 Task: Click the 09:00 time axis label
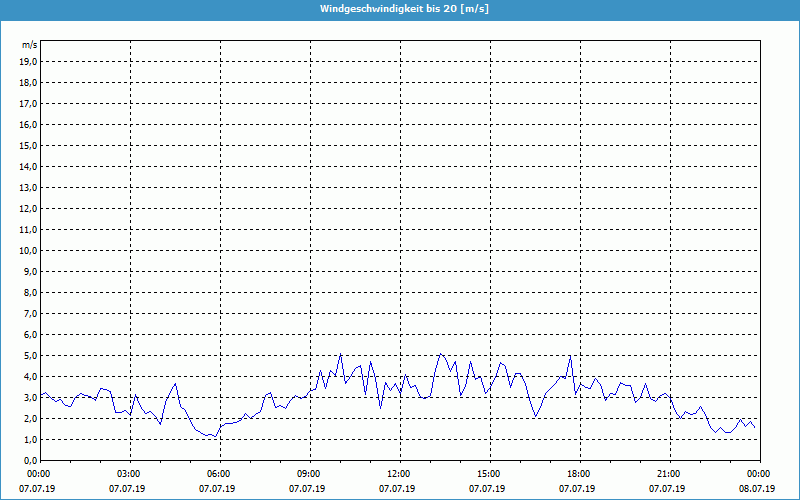click(x=309, y=473)
